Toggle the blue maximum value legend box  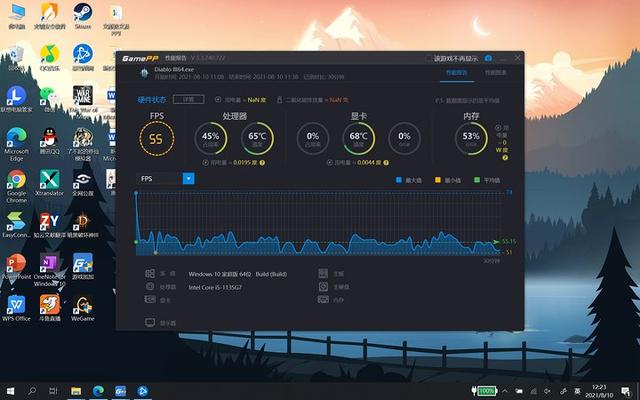click(x=399, y=180)
